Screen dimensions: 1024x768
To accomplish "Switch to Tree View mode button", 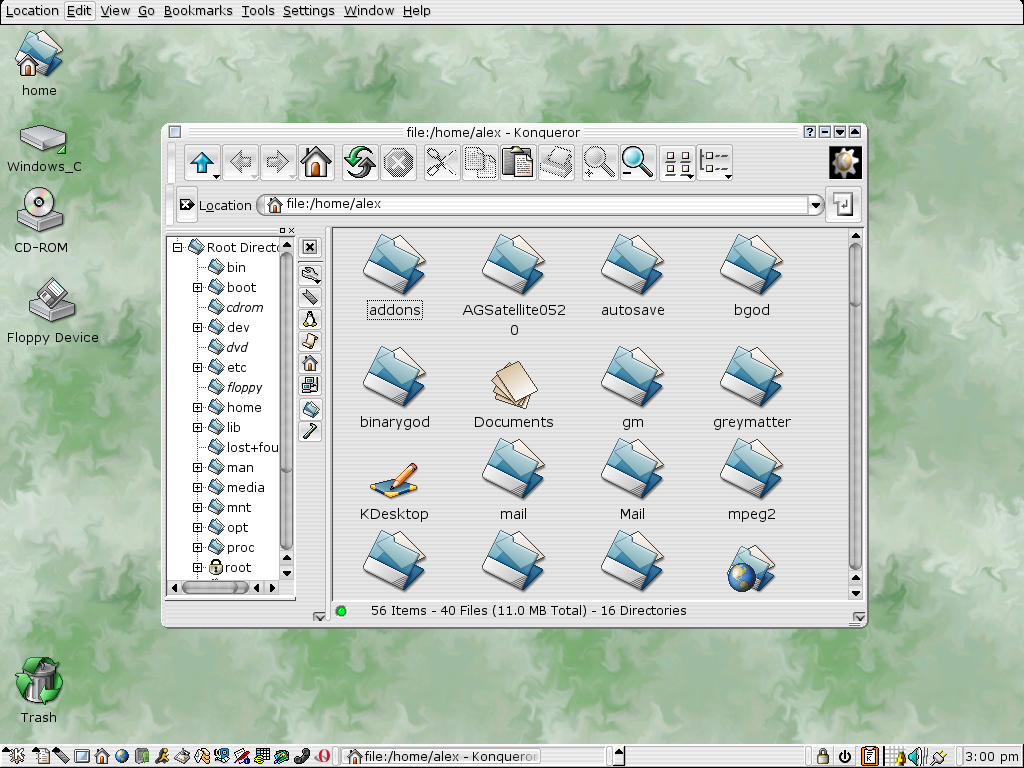I will pyautogui.click(x=714, y=163).
